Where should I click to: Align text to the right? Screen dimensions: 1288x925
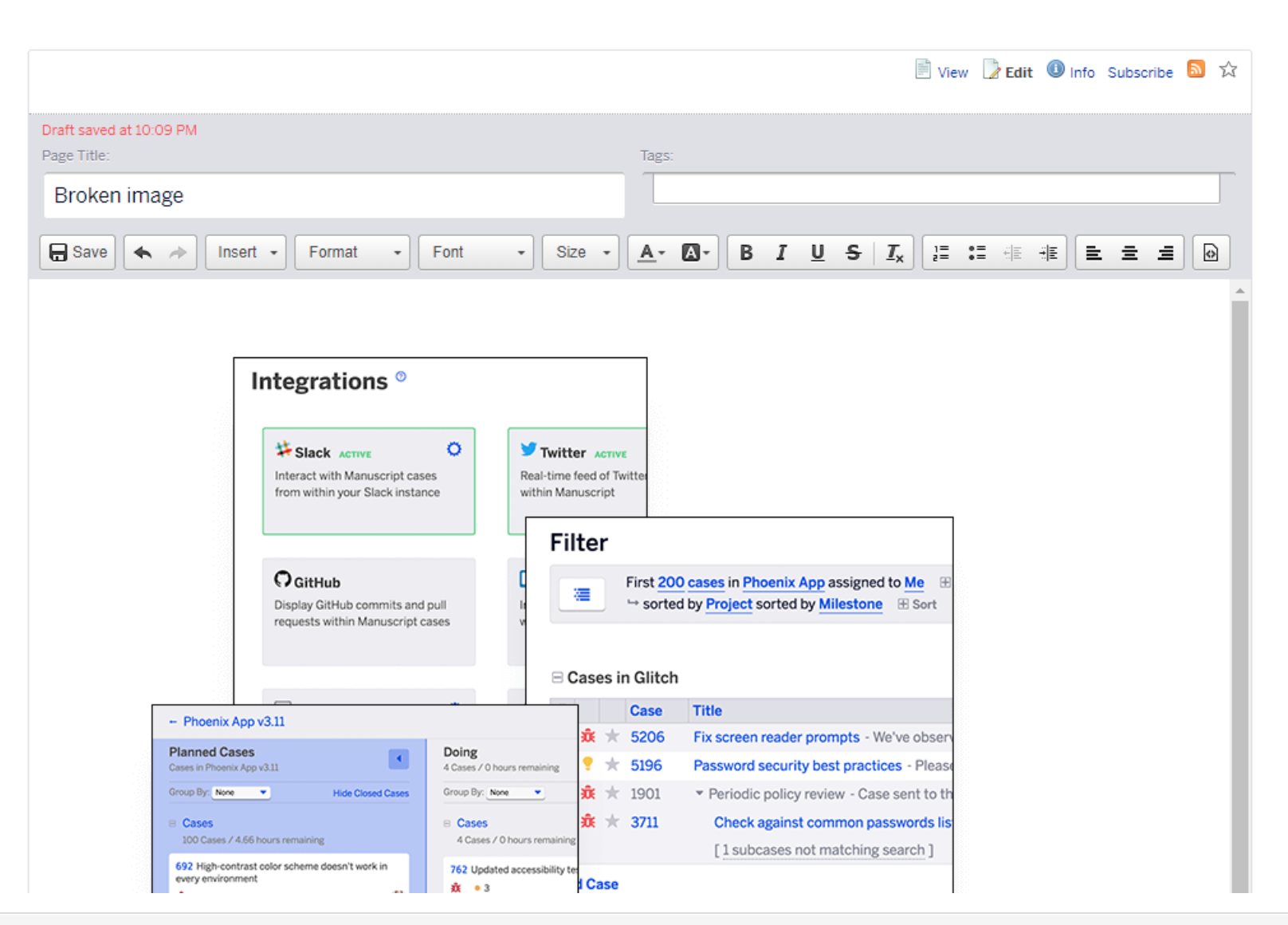coord(1165,253)
